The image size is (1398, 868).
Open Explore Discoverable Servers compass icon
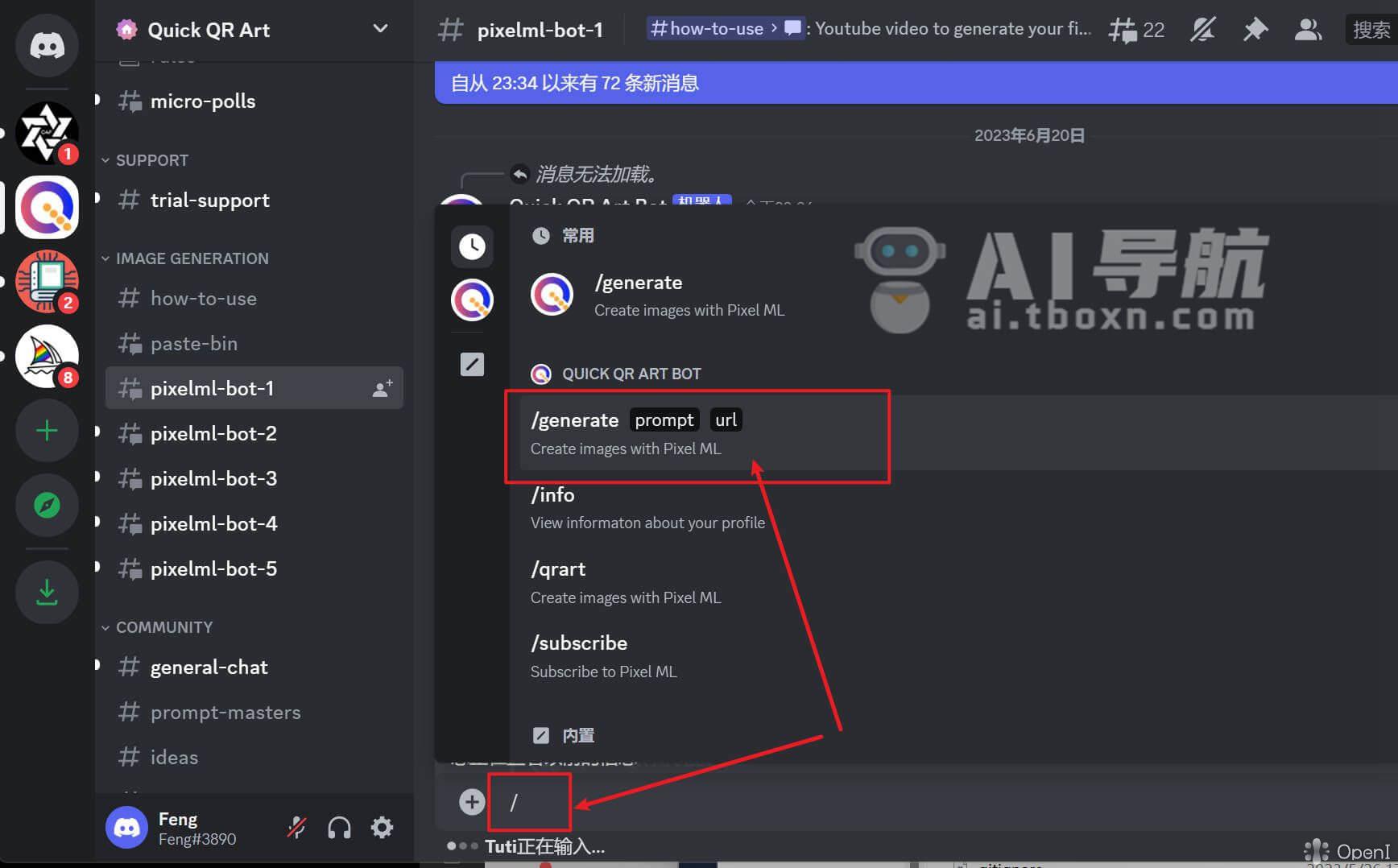[x=47, y=505]
